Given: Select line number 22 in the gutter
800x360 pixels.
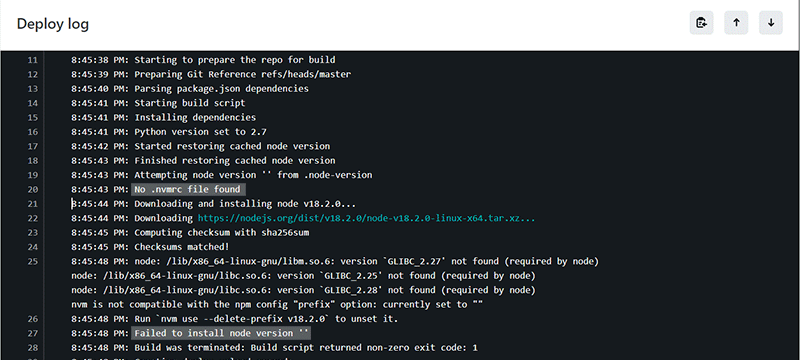Looking at the screenshot, I should click(32, 218).
